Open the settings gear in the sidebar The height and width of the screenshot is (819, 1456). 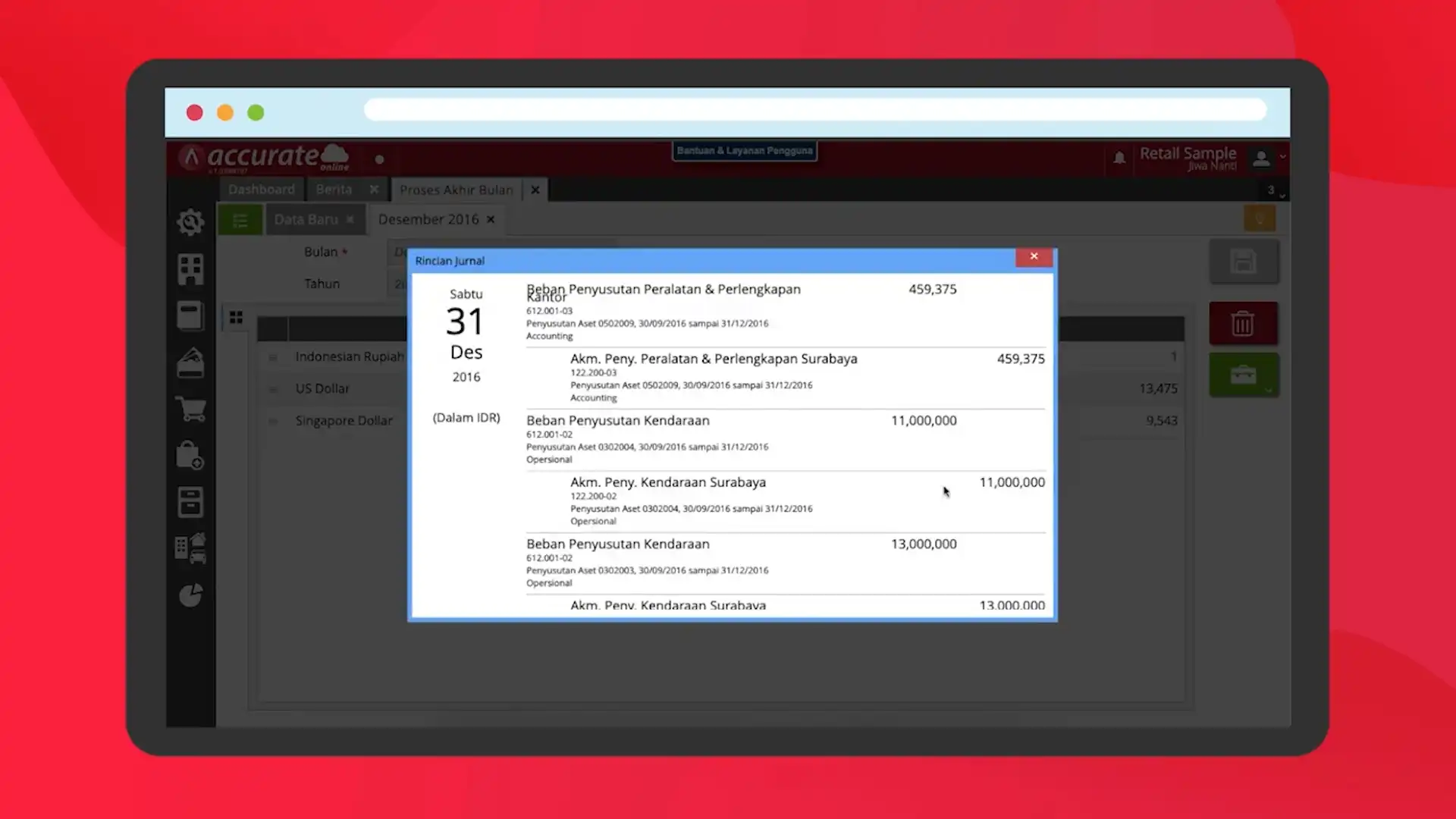(x=190, y=222)
